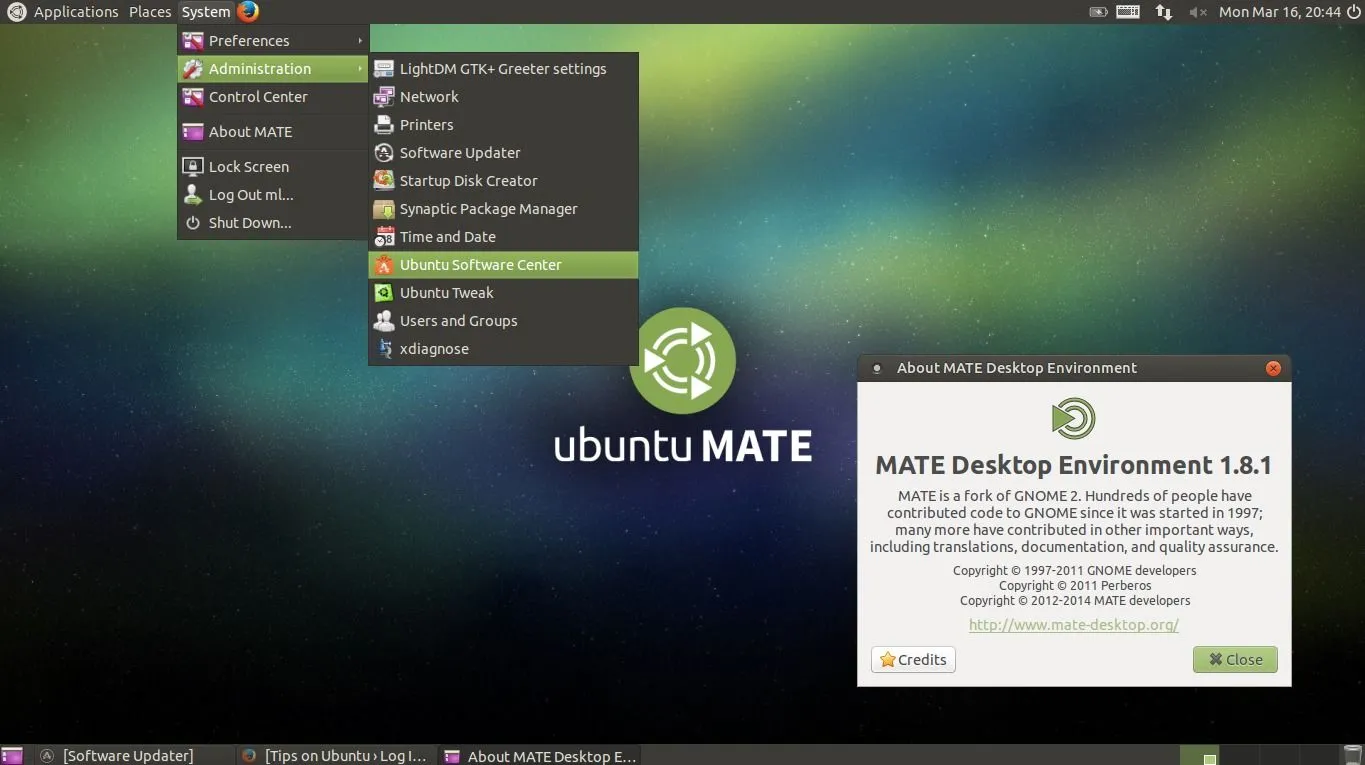Close the About MATE dialog via Close button
The height and width of the screenshot is (765, 1365).
(1234, 659)
